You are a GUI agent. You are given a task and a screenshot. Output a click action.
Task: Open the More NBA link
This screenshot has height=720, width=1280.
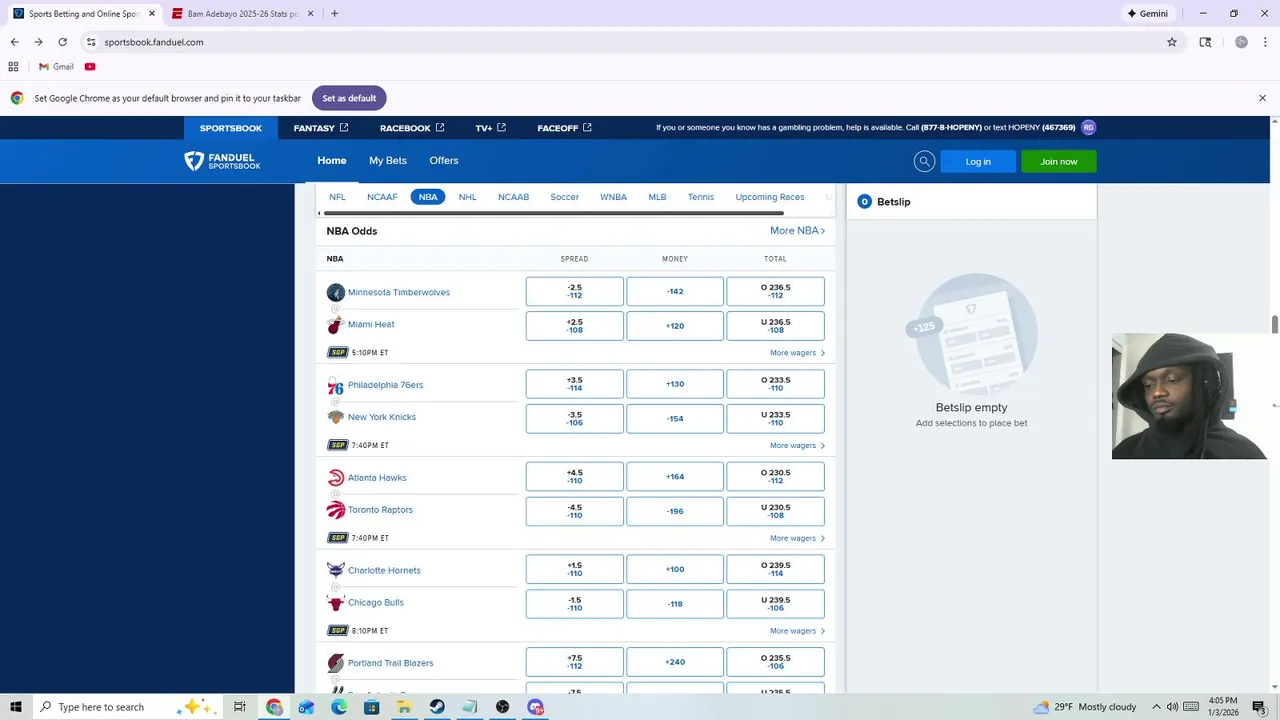click(x=797, y=231)
